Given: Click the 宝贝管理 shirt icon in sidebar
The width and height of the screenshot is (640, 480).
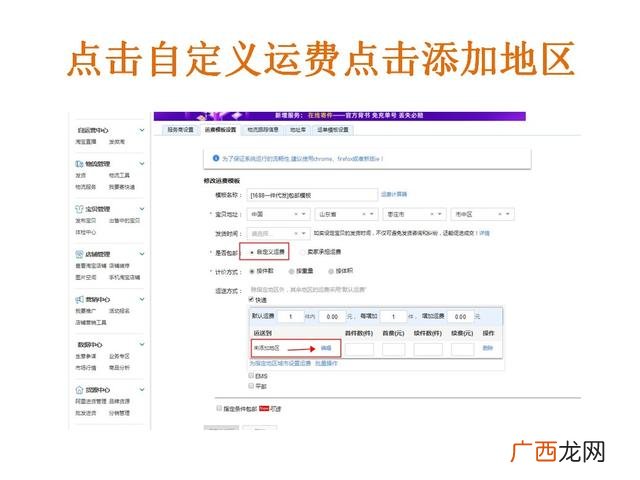Looking at the screenshot, I should tap(79, 209).
